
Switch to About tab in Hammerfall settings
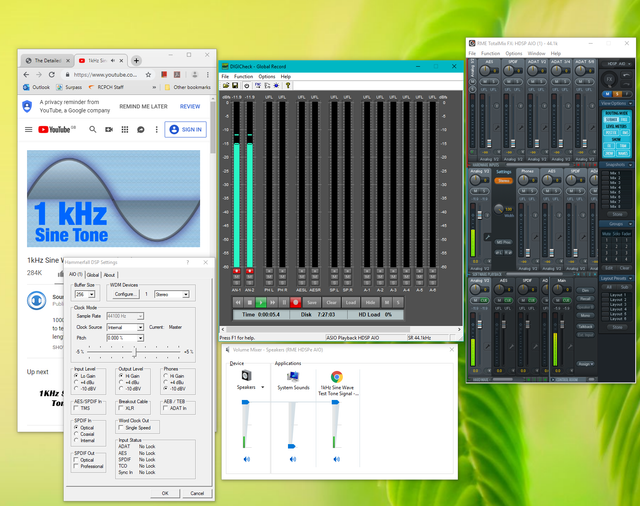(109, 275)
